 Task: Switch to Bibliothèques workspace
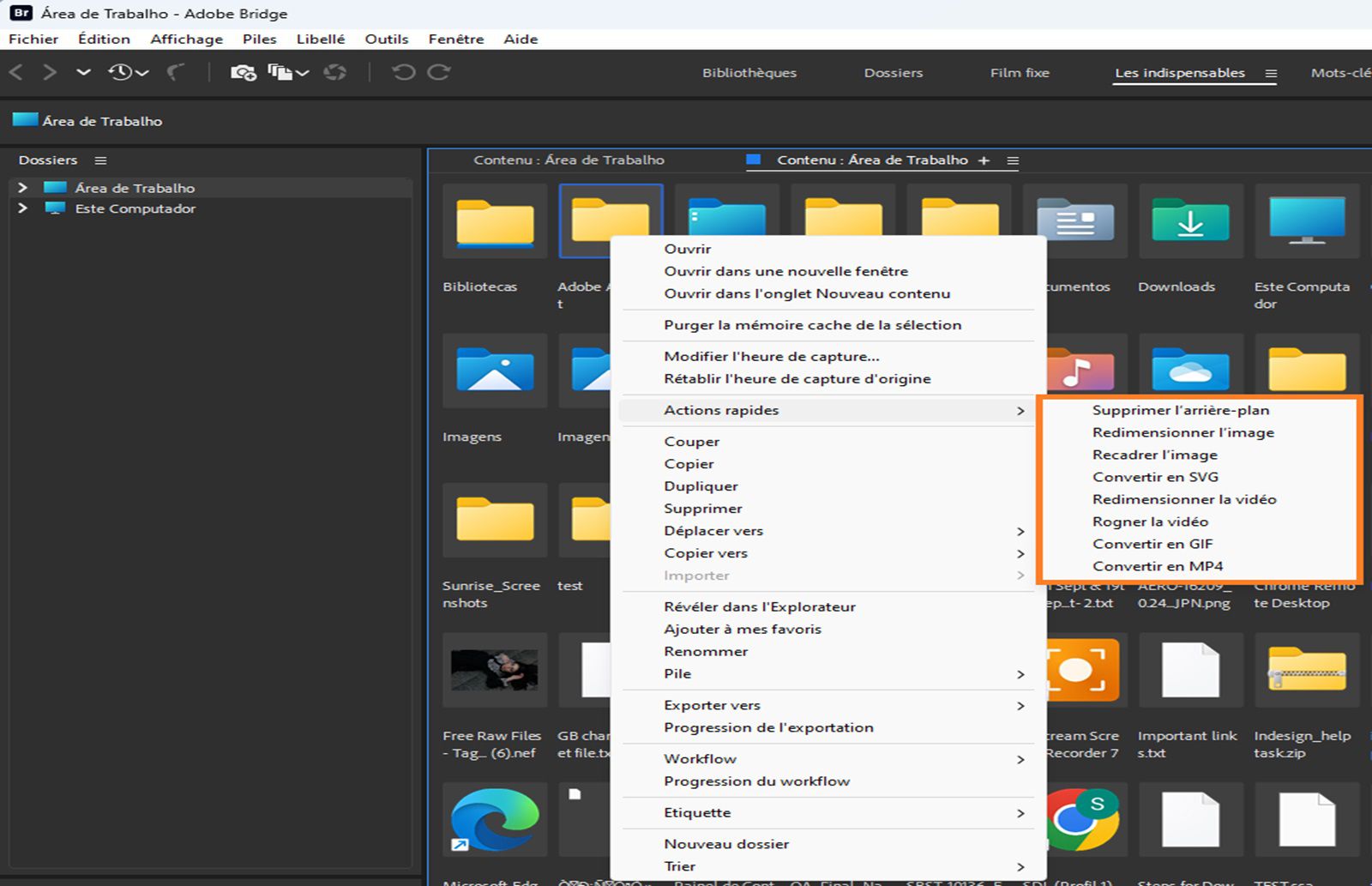(749, 73)
